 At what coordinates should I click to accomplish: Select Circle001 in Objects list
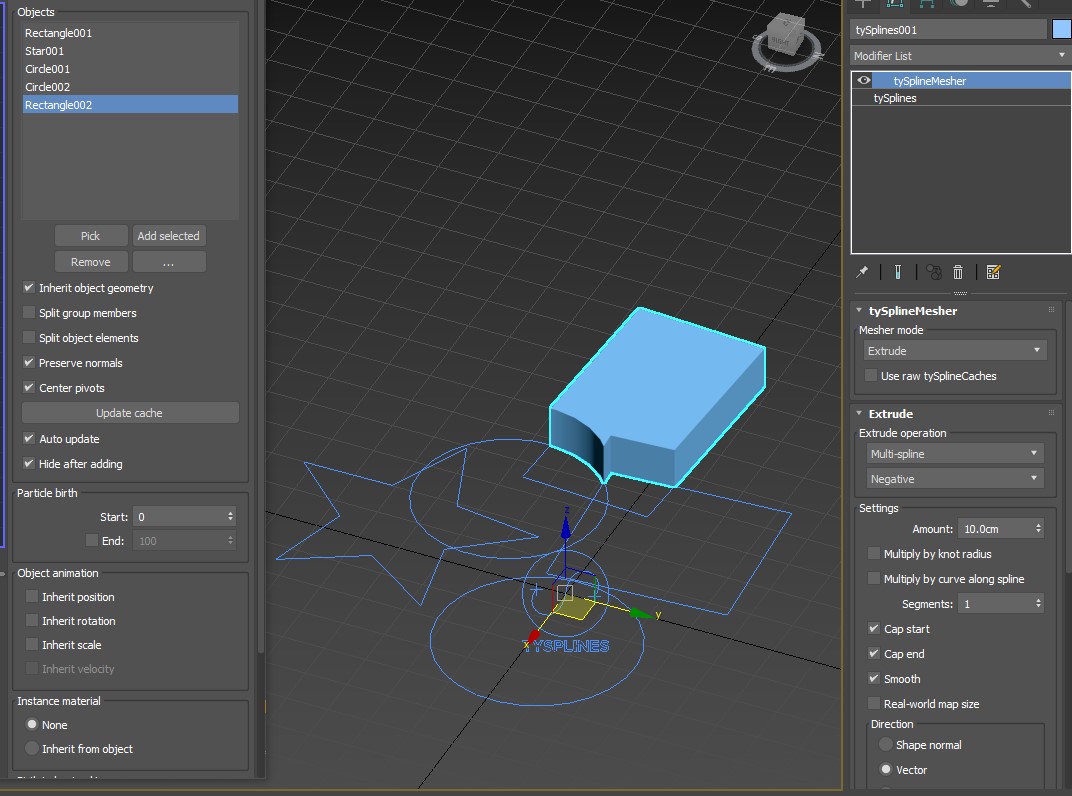coord(130,68)
